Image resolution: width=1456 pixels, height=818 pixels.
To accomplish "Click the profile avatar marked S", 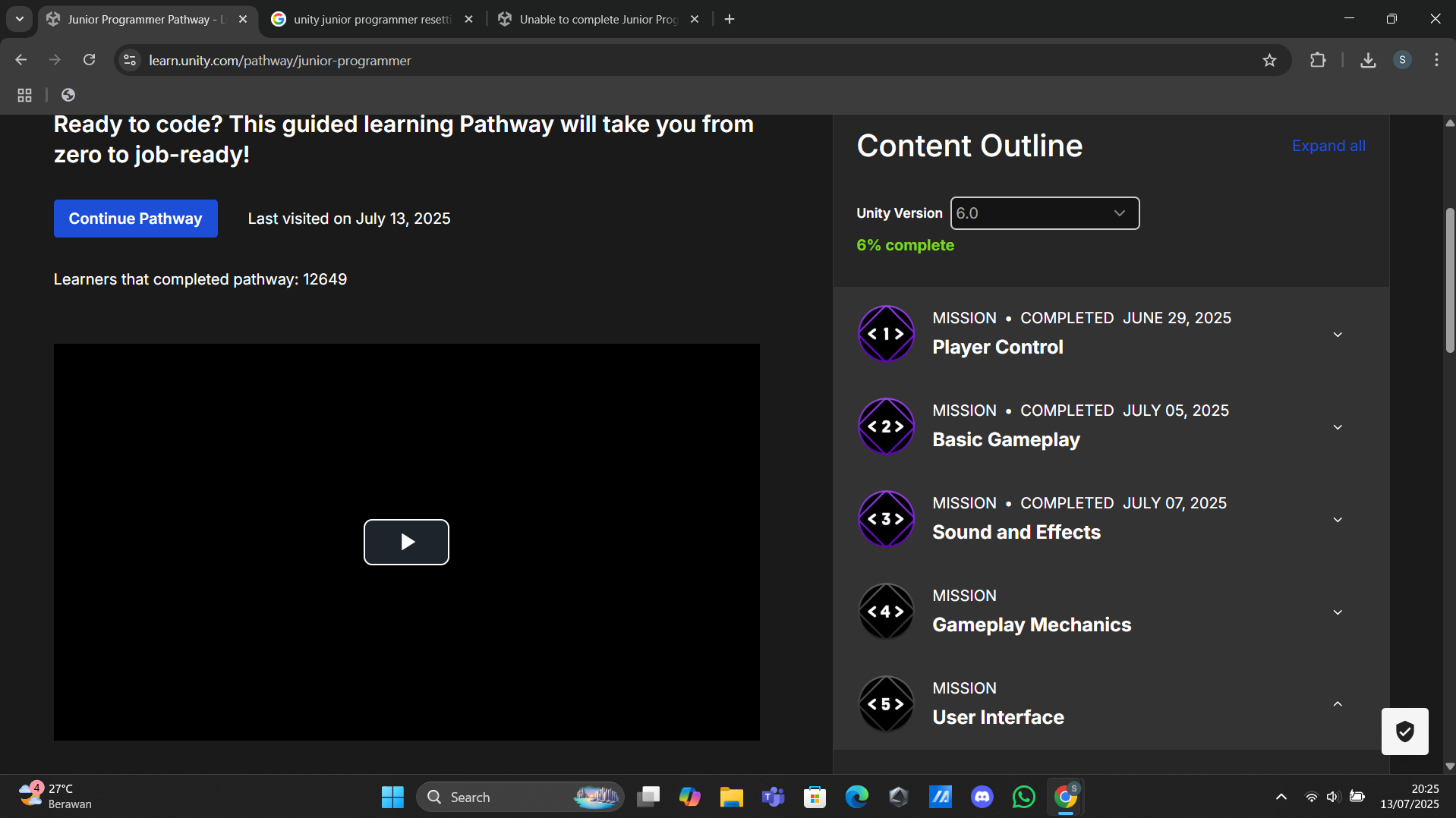I will coord(1403,60).
